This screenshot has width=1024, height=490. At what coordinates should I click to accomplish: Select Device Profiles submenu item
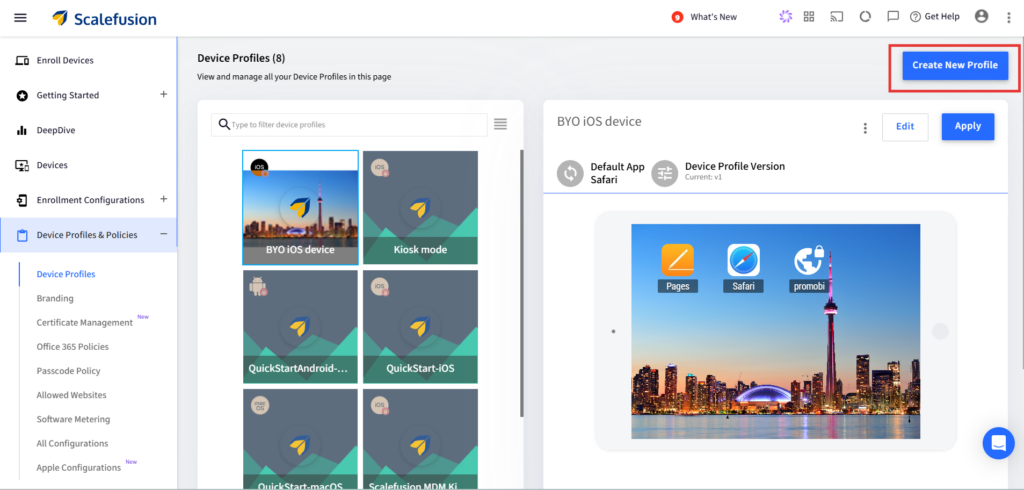[66, 274]
